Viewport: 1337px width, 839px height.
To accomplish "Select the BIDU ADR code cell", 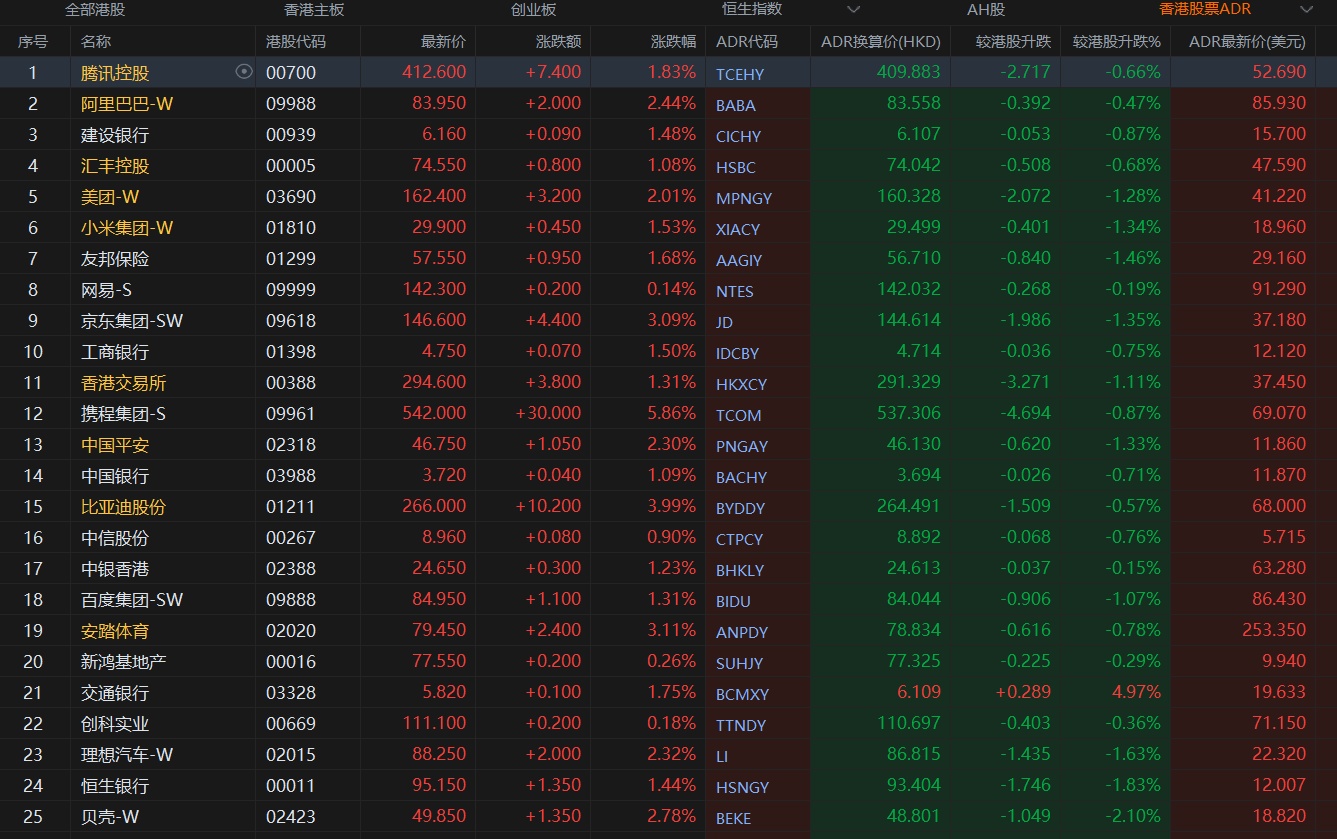I will pyautogui.click(x=733, y=601).
